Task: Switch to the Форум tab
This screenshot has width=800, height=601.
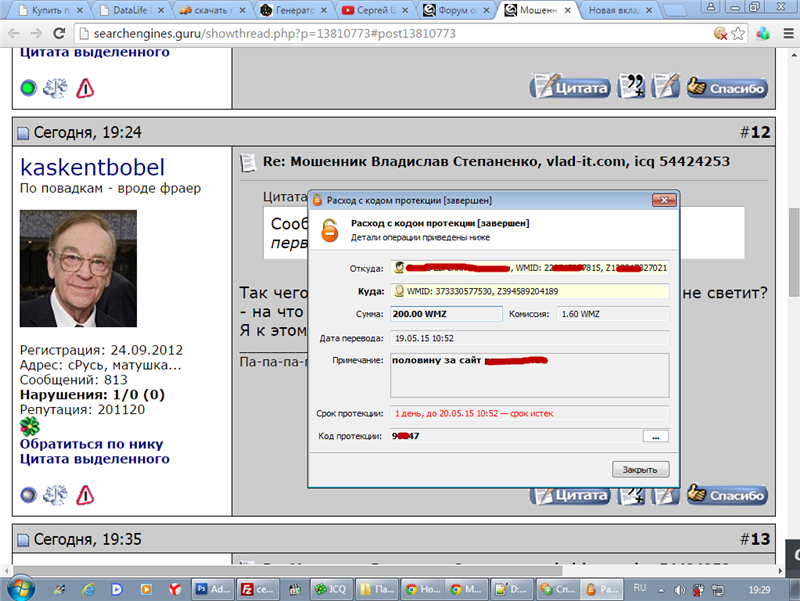Action: tap(457, 10)
